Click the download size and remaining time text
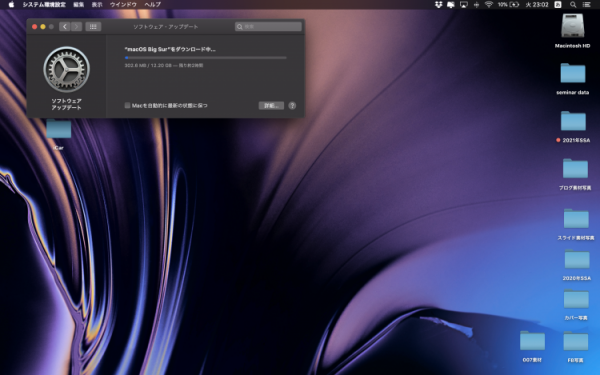 pyautogui.click(x=164, y=65)
